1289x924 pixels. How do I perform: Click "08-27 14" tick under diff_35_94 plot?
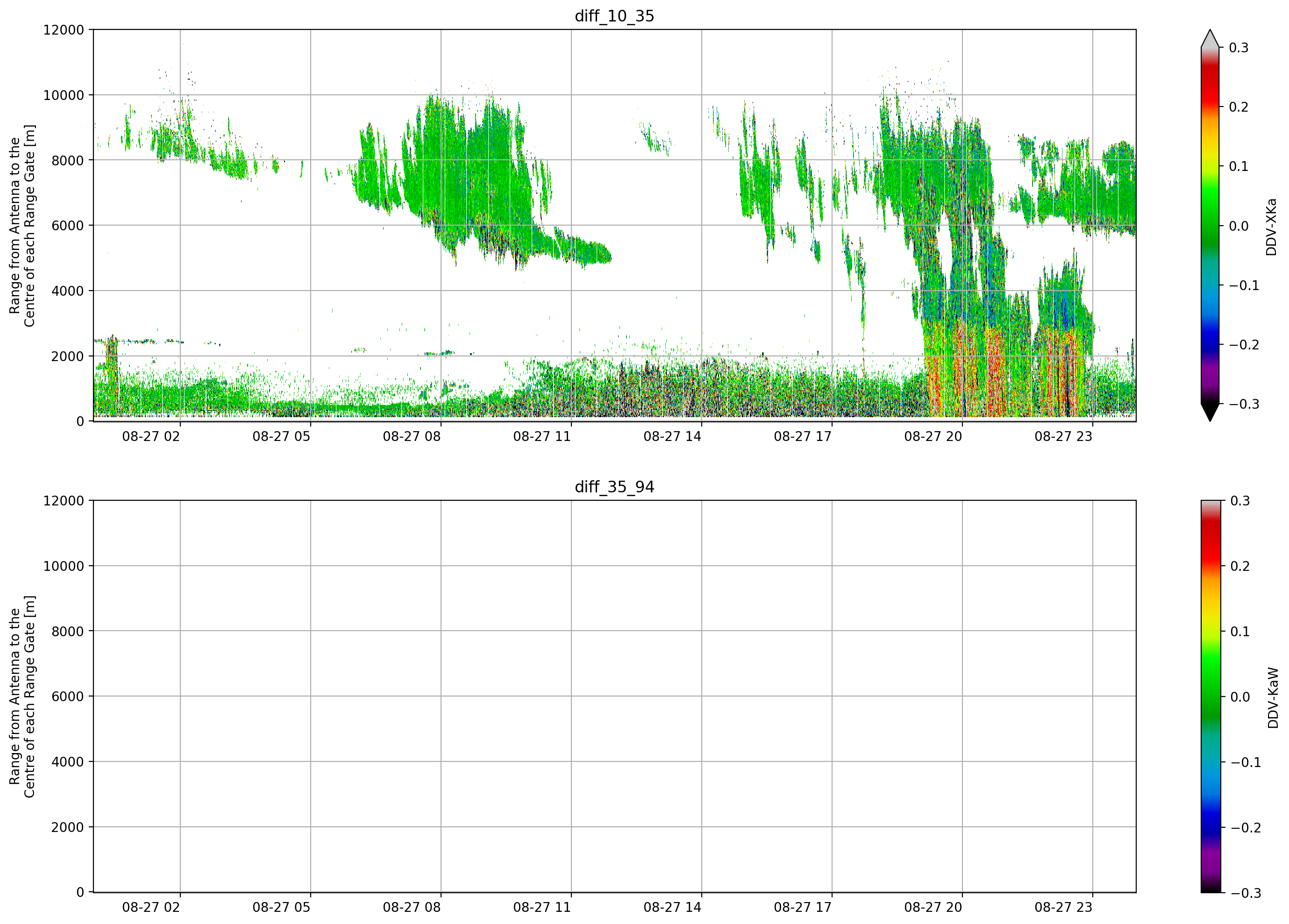(x=672, y=908)
